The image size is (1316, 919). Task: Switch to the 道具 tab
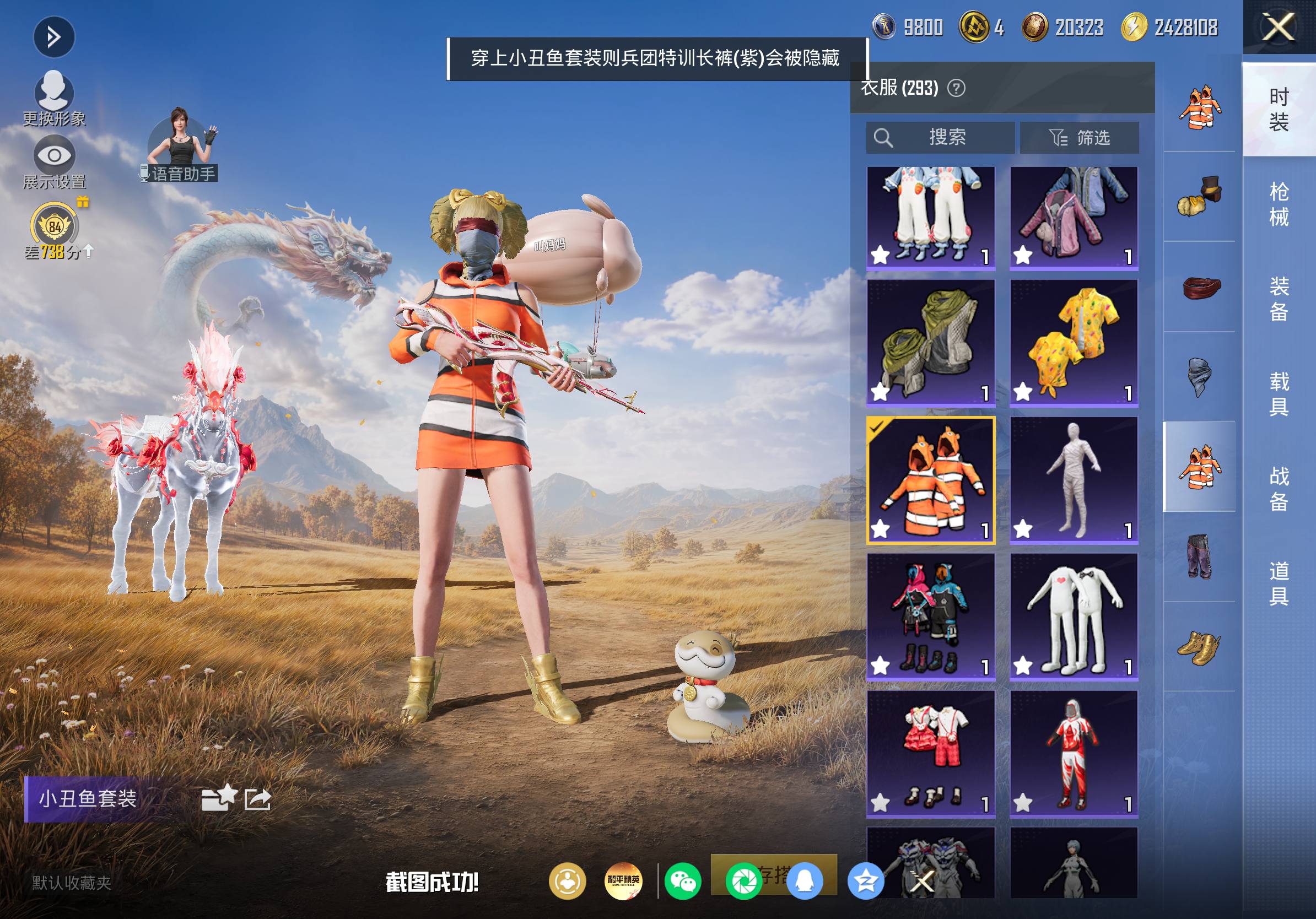coord(1279,583)
